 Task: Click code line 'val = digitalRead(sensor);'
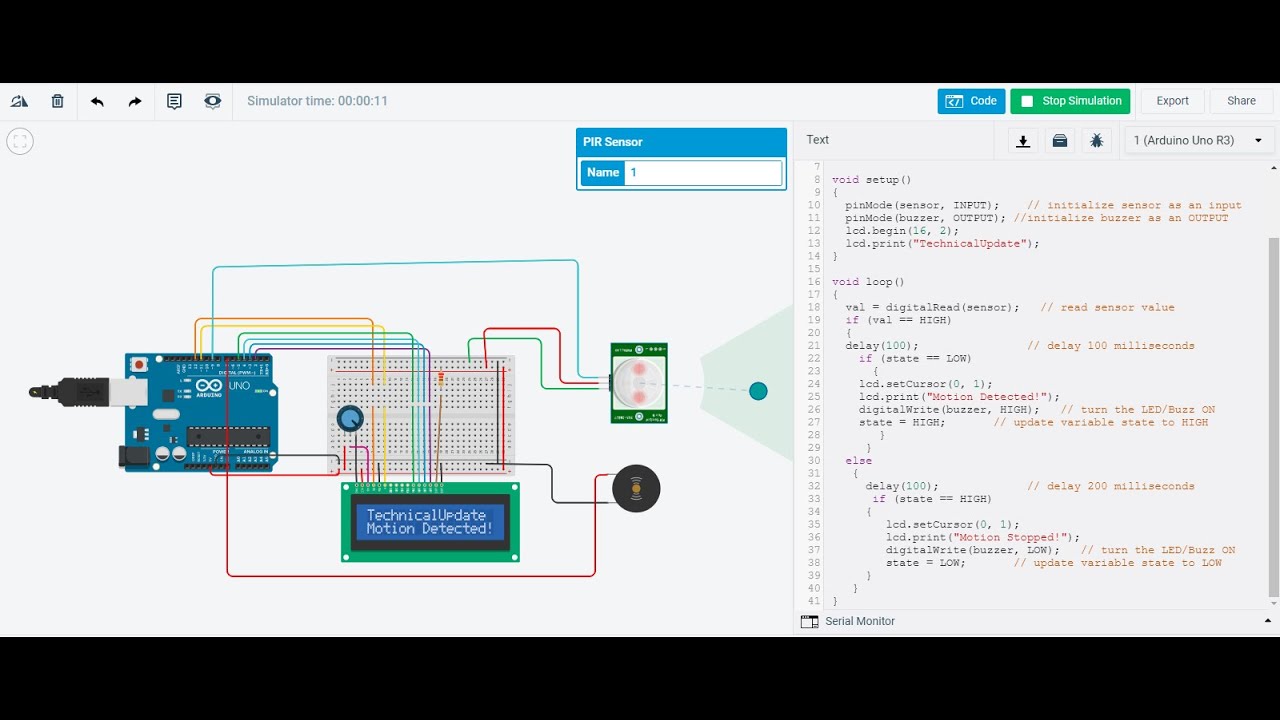pos(932,307)
